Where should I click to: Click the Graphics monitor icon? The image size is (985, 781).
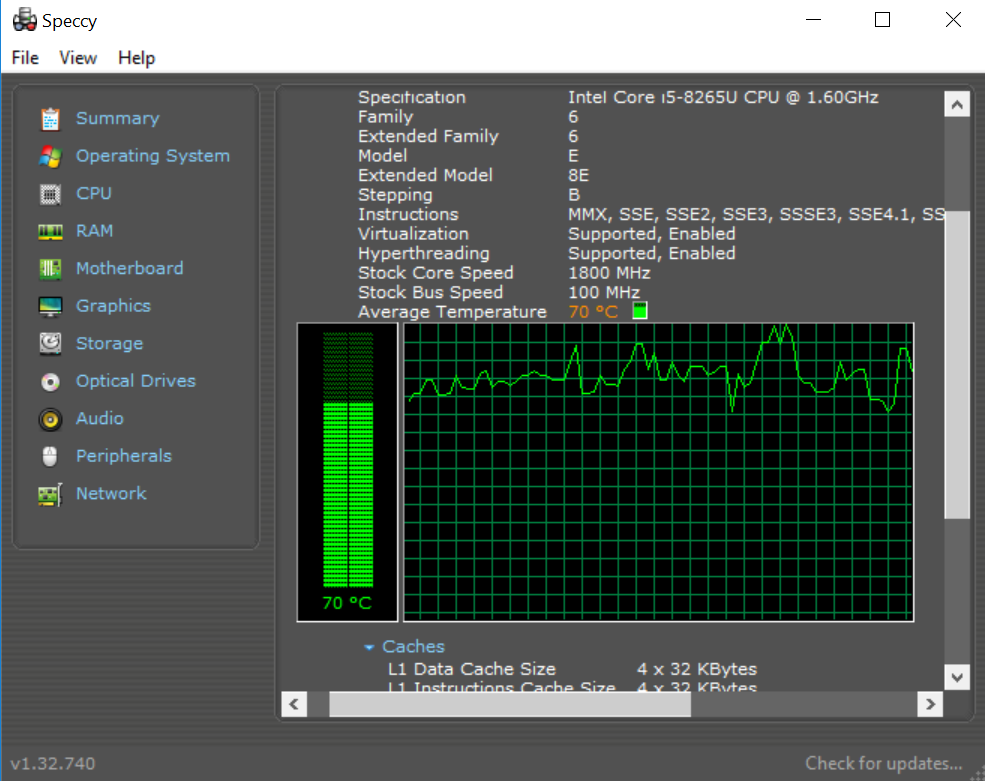pos(50,307)
